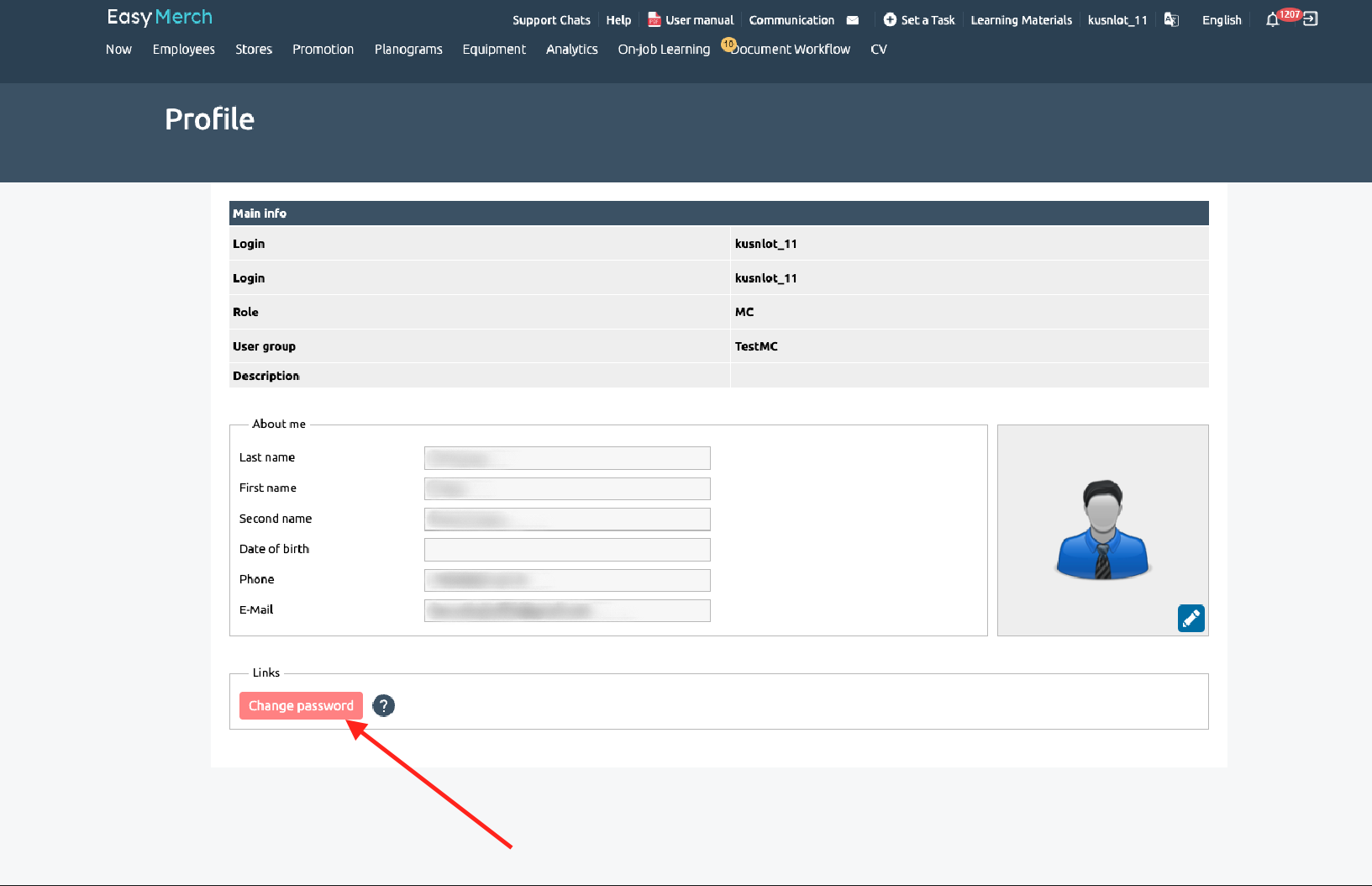Open the User manual PDF icon

click(654, 20)
